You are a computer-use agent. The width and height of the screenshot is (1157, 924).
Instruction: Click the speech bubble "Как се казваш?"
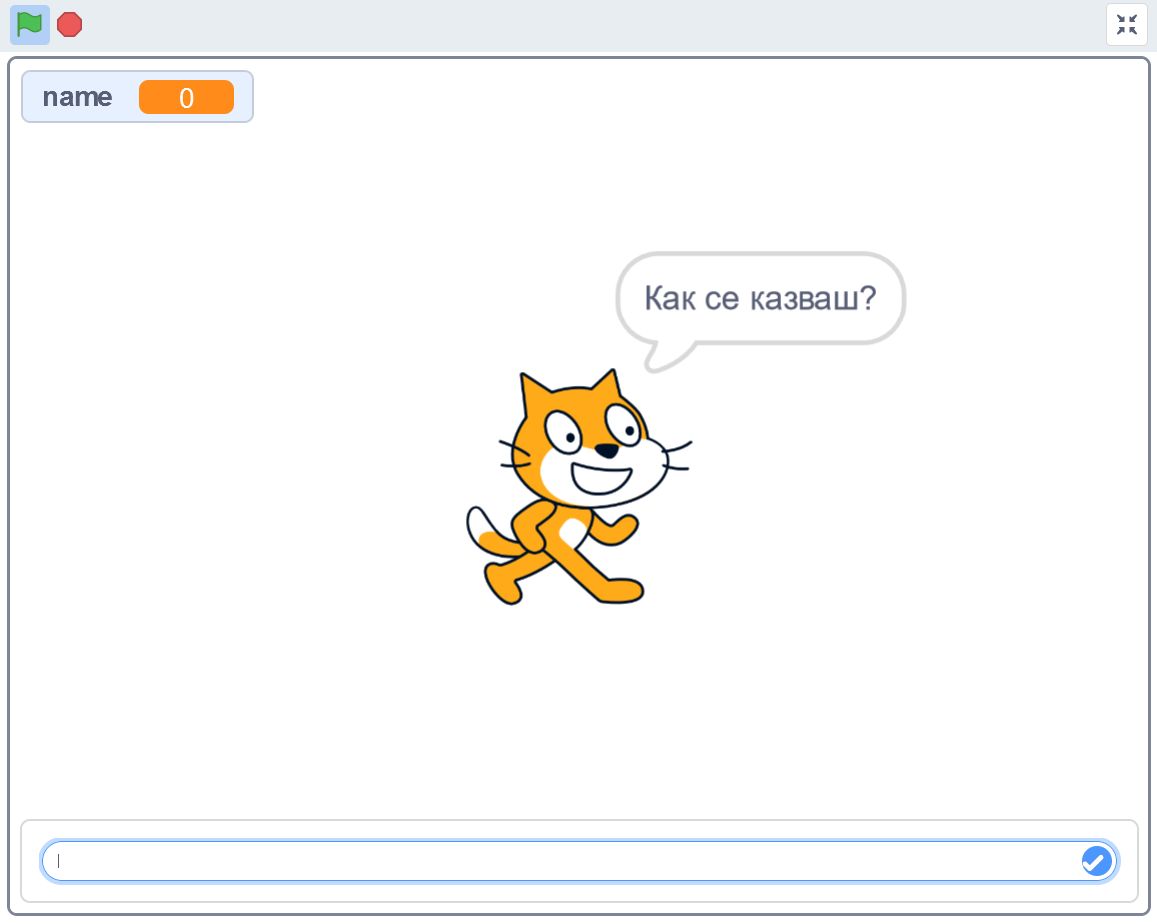point(760,299)
